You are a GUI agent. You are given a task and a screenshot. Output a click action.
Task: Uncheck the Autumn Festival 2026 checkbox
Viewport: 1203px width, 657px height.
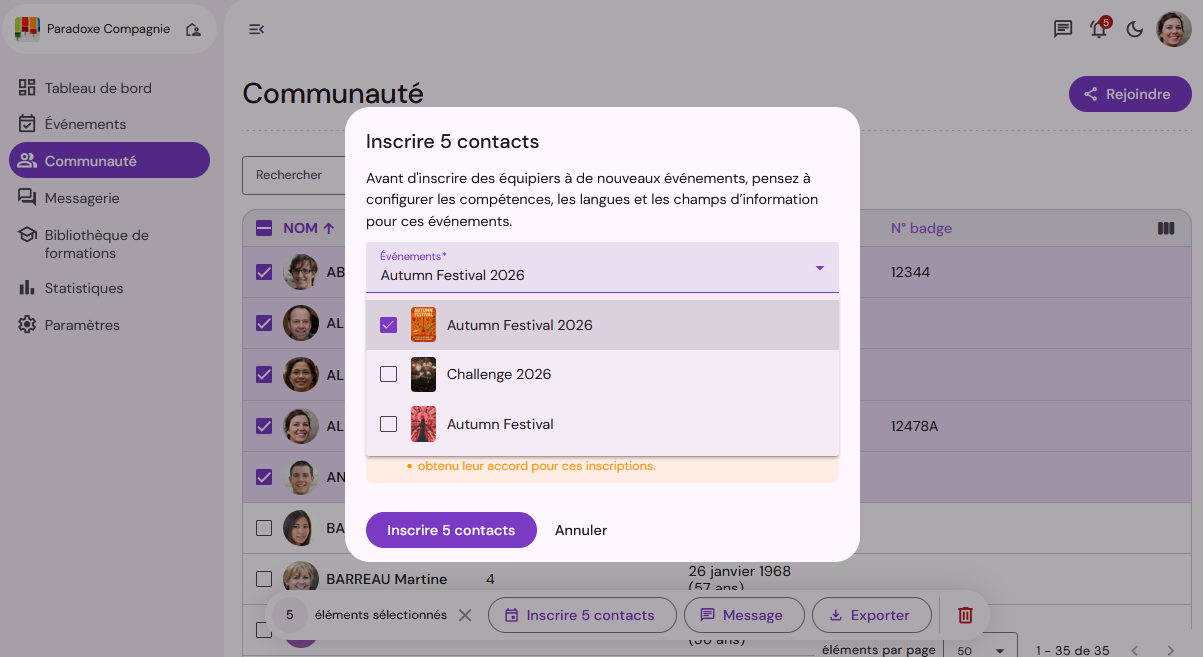click(x=389, y=325)
